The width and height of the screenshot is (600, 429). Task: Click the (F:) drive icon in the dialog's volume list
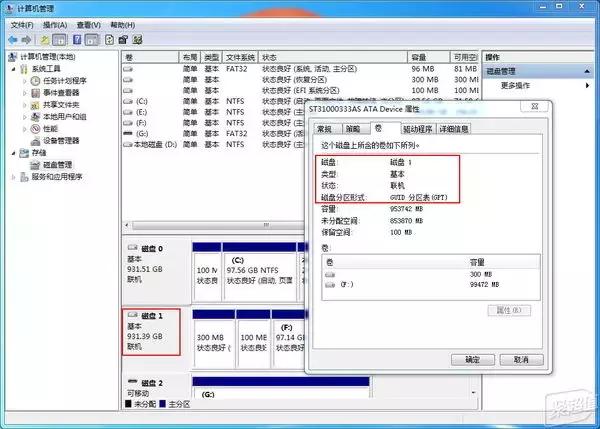click(x=330, y=285)
